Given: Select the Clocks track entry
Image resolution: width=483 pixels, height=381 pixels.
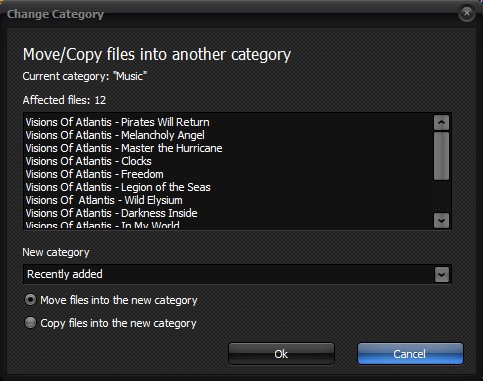Looking at the screenshot, I should pyautogui.click(x=88, y=161).
